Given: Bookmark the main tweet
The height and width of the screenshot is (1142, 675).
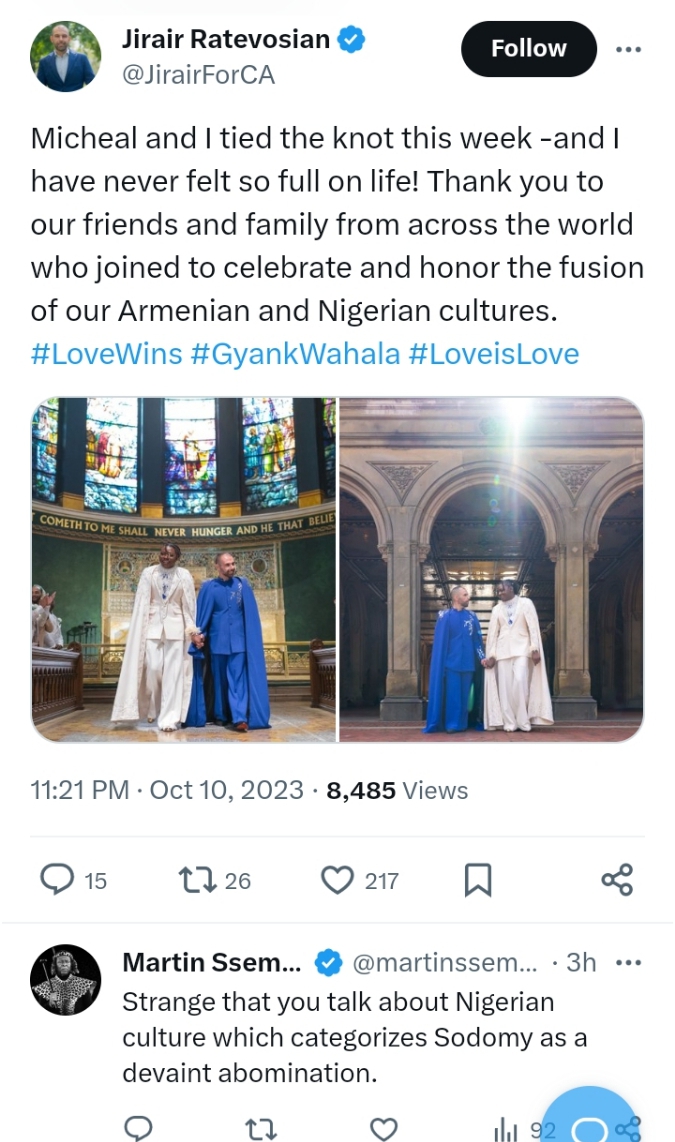Looking at the screenshot, I should click(478, 880).
